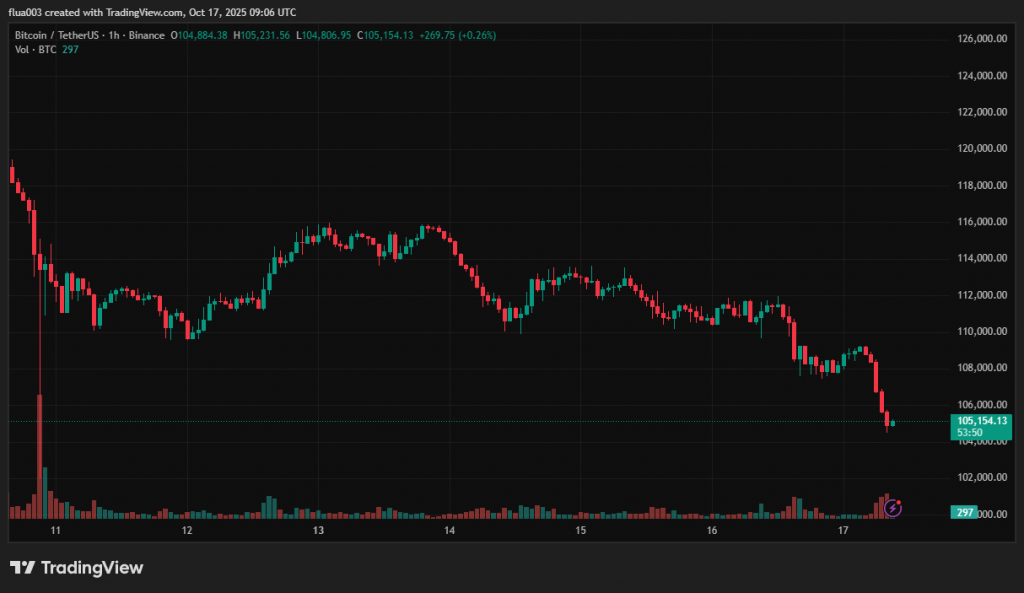Screen dimensions: 1024x593
Task: Click the latest green candle at chart end
Action: coord(892,423)
